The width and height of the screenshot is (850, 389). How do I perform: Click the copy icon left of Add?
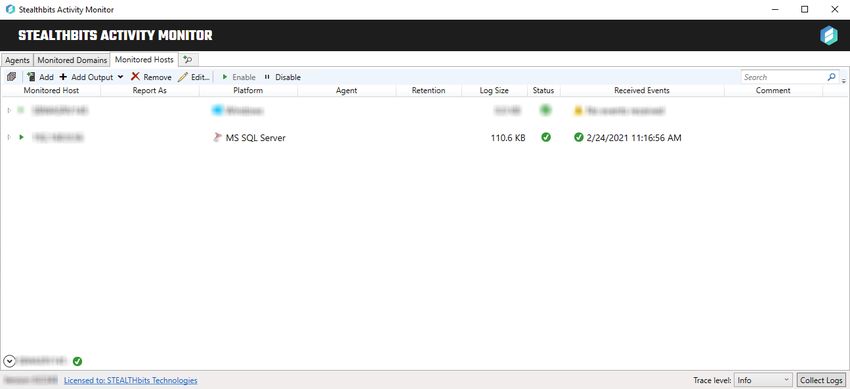pos(11,77)
